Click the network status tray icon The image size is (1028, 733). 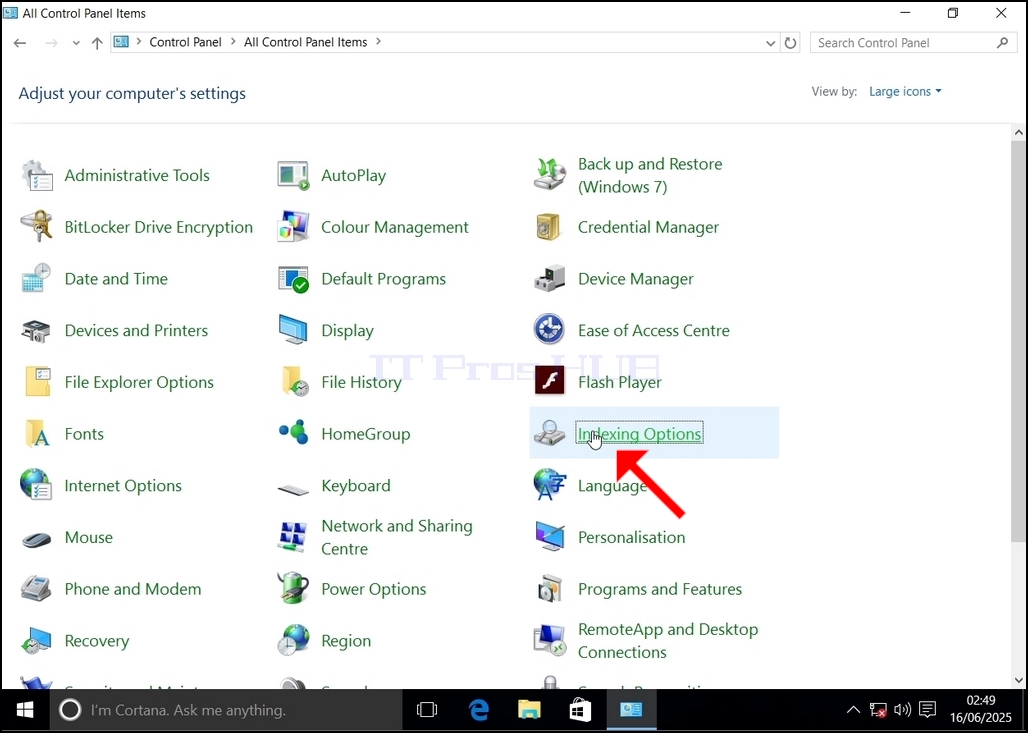pyautogui.click(x=878, y=709)
